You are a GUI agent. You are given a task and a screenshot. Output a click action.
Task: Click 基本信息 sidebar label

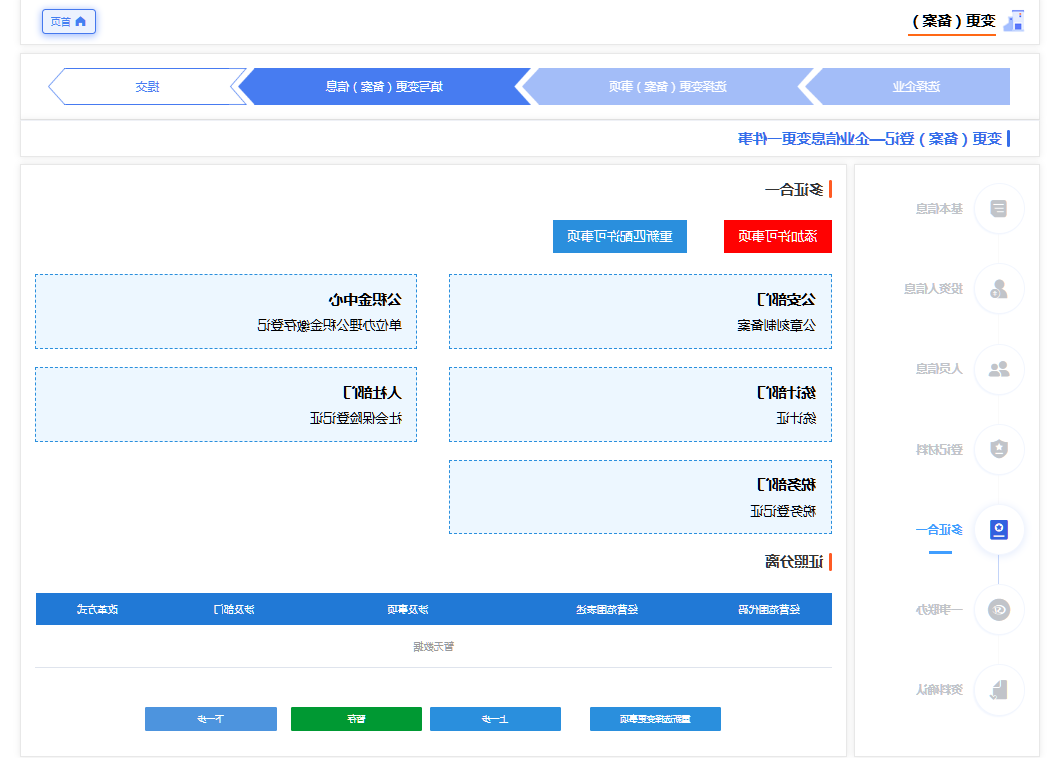[939, 209]
